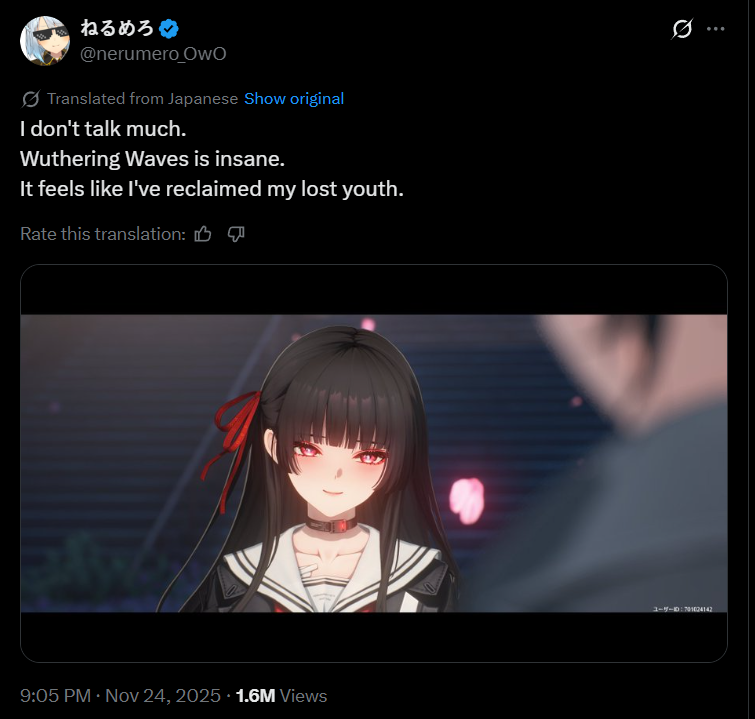Screen dimensions: 755x719
Task: Click the blue verified badge beside ねるめろ
Action: tap(169, 28)
